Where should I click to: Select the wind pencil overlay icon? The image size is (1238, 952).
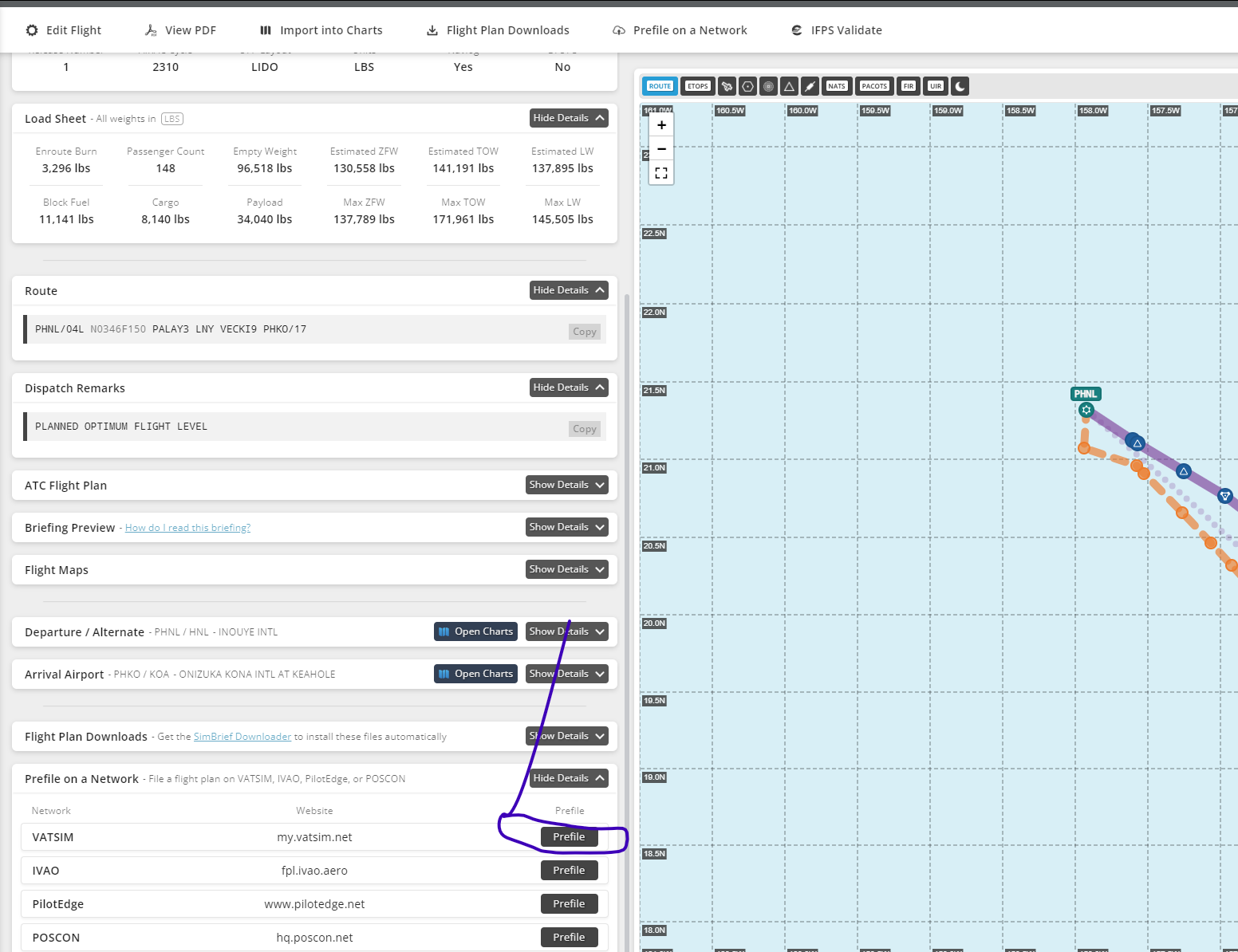[810, 86]
